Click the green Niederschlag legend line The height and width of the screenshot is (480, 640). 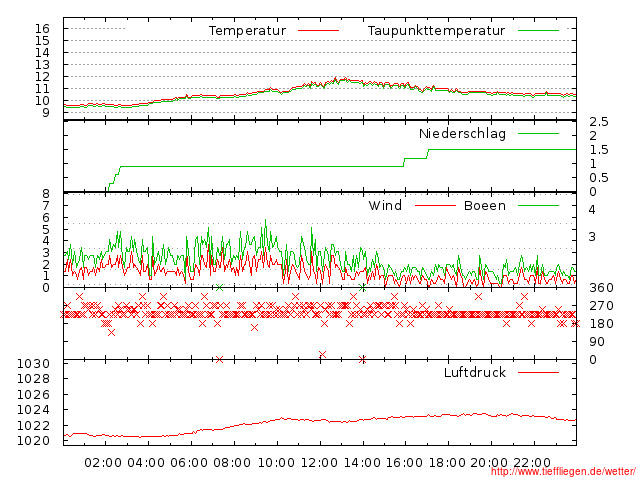coord(538,133)
